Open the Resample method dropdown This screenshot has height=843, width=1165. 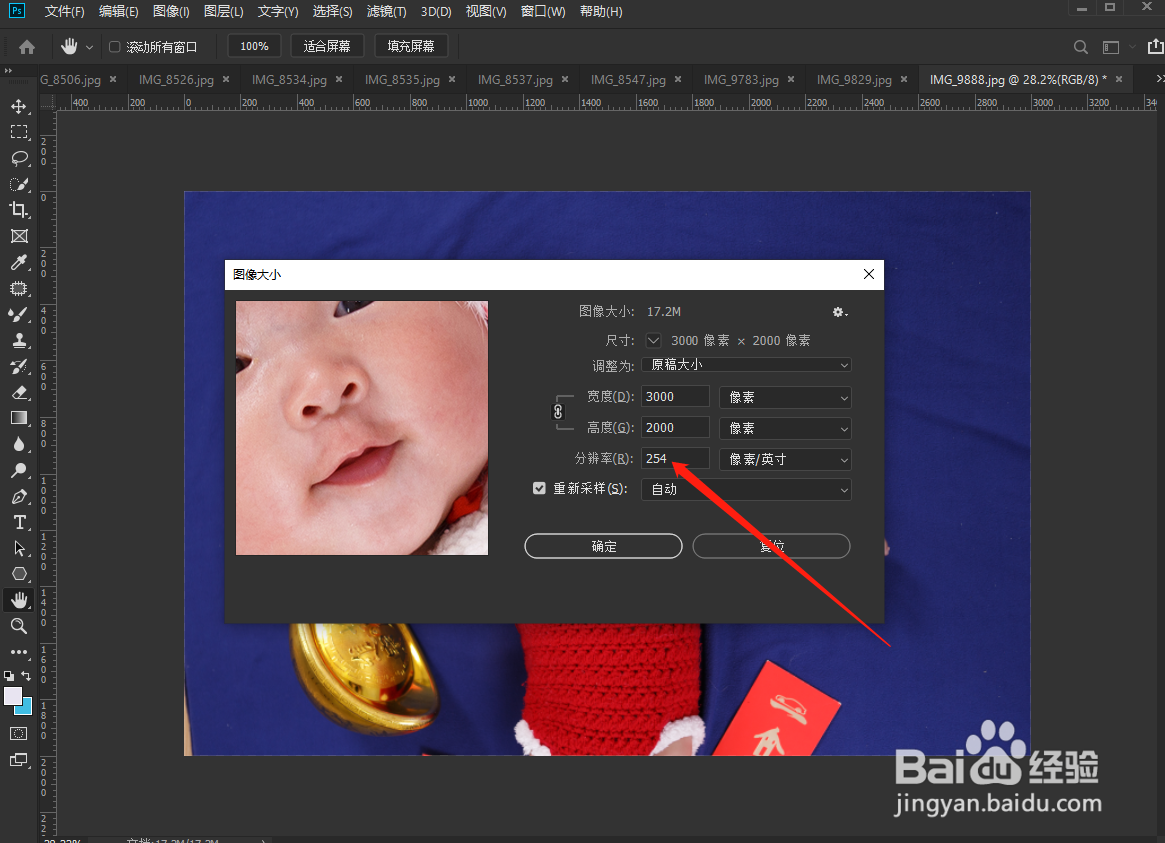click(x=746, y=489)
